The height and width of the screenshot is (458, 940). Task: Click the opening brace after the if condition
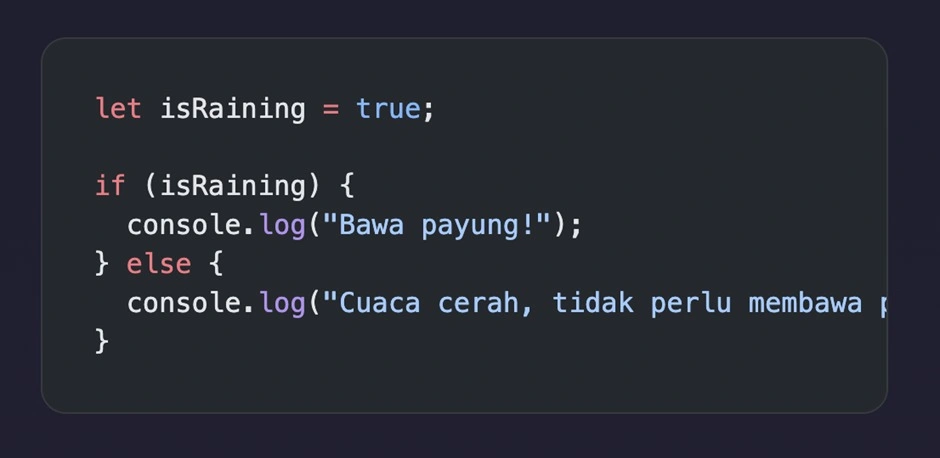(x=347, y=186)
